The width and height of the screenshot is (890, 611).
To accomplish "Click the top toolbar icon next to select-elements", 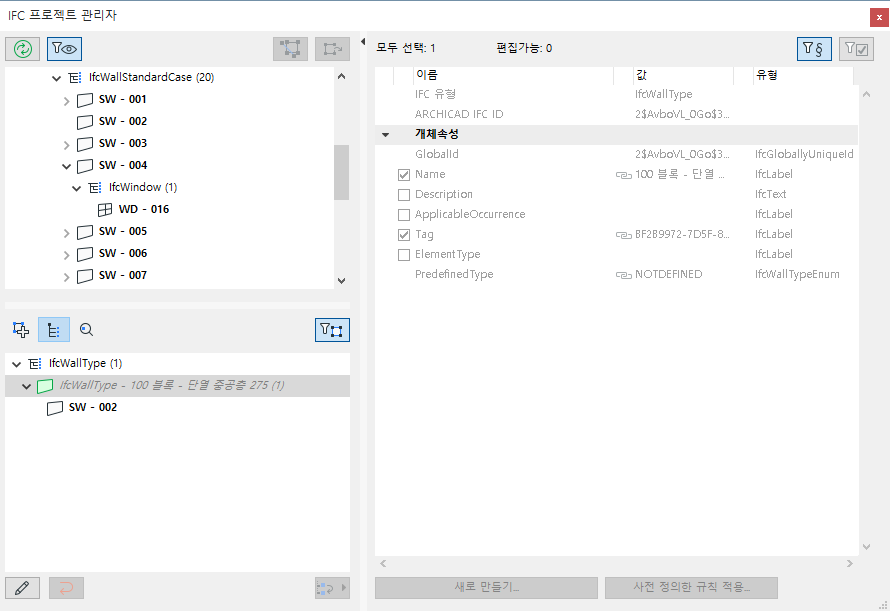I will [x=333, y=49].
